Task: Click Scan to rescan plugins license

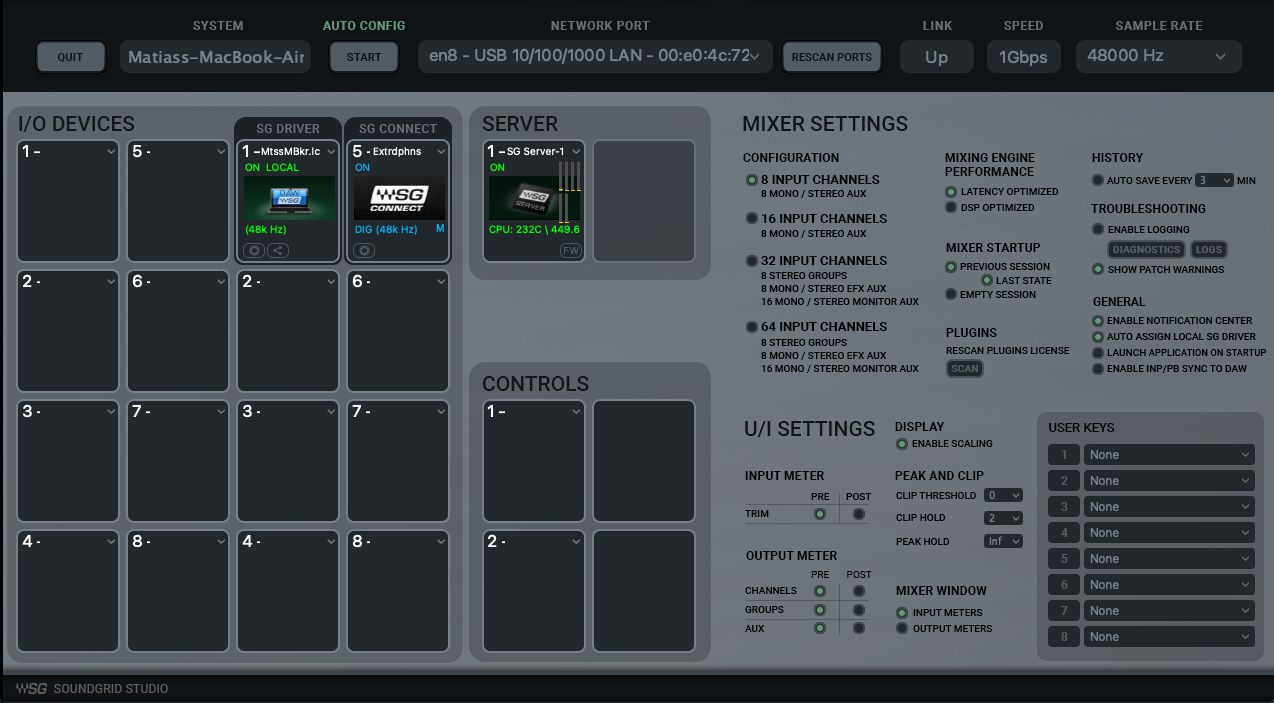Action: coord(965,368)
